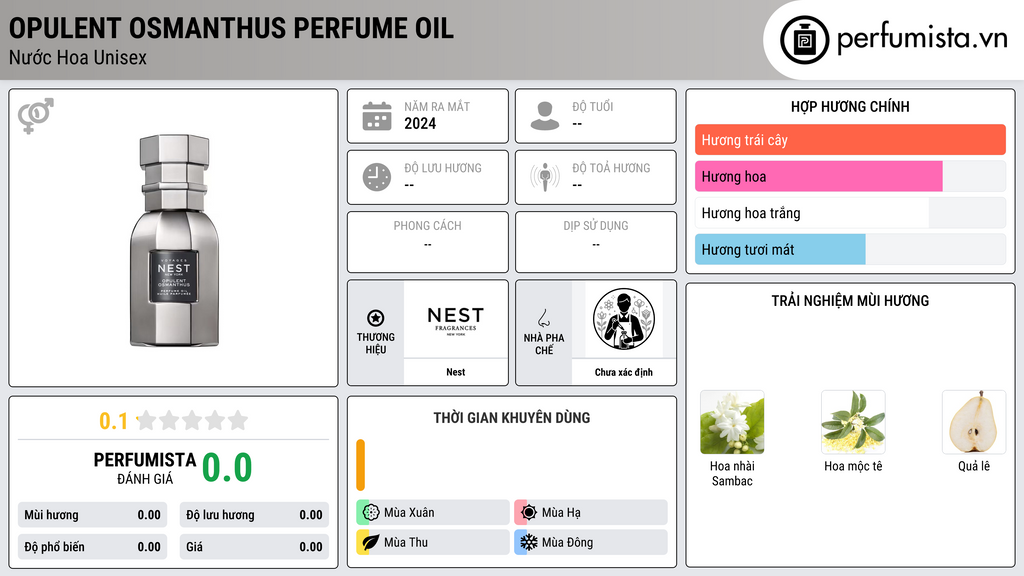Image resolution: width=1024 pixels, height=576 pixels.
Task: Click the Dịp sử dụng occasion box
Action: (596, 242)
